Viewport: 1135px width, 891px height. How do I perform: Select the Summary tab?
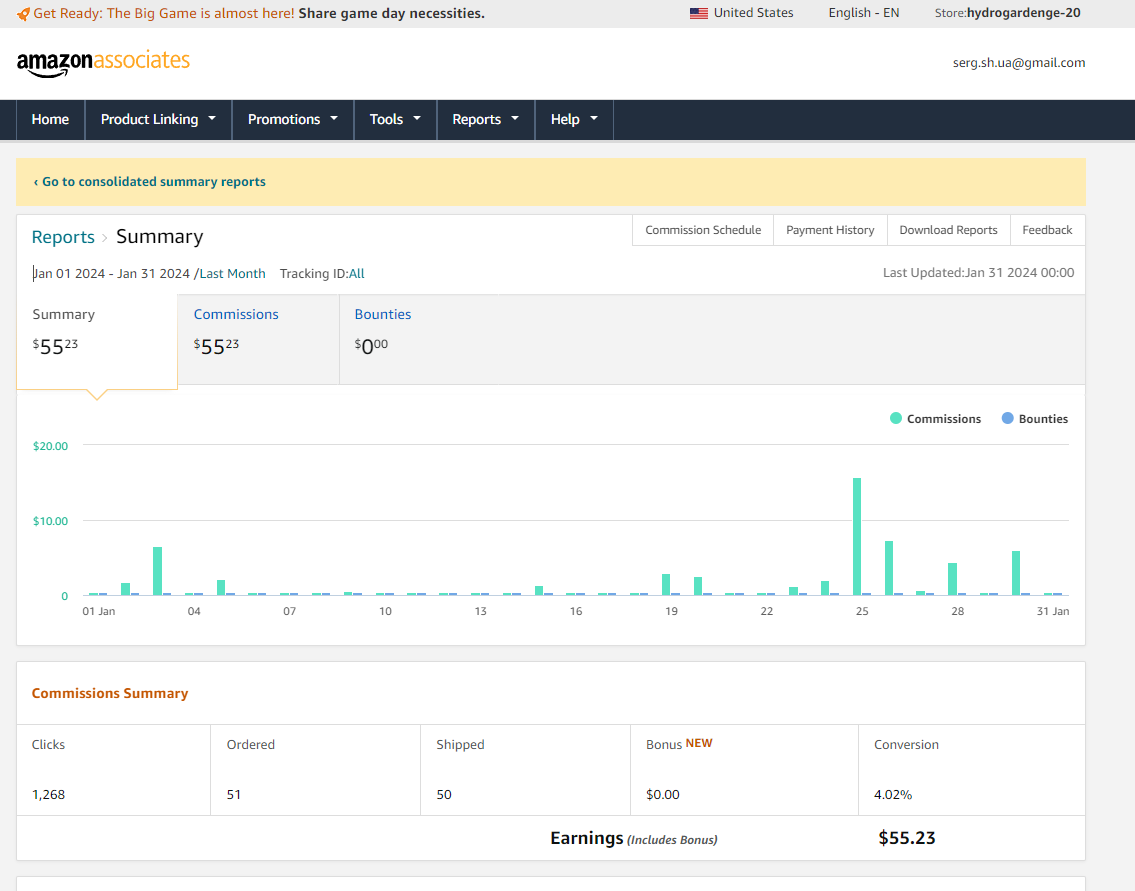[97, 342]
